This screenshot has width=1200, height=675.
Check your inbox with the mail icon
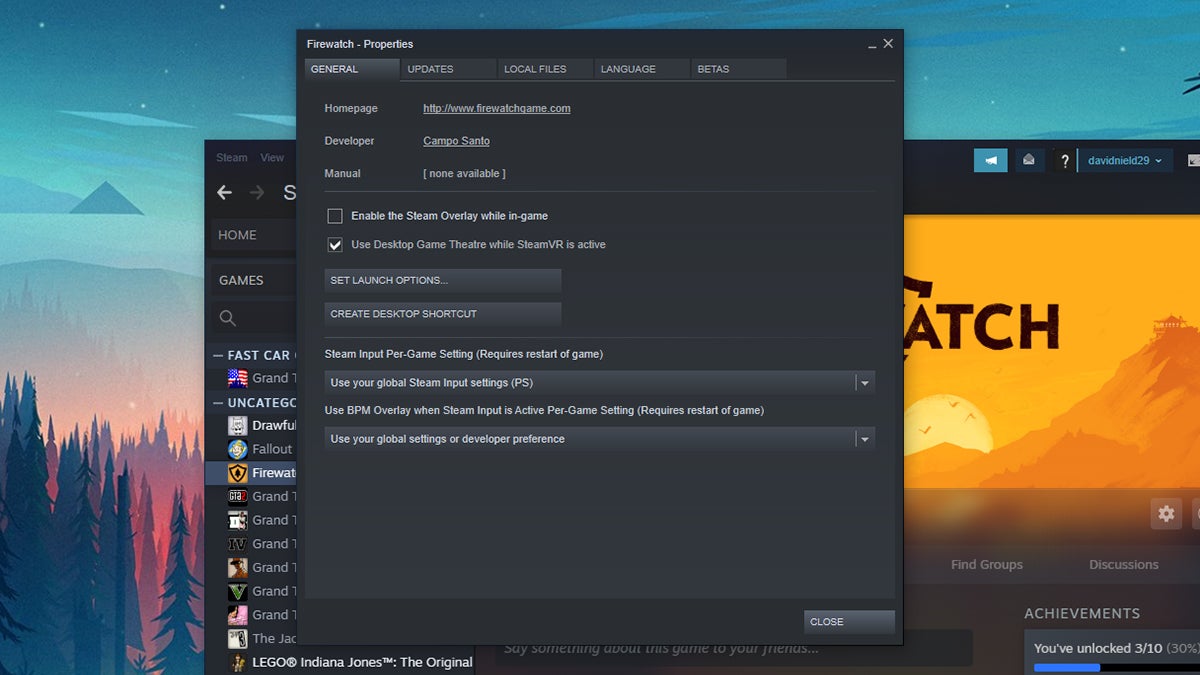pos(1029,160)
